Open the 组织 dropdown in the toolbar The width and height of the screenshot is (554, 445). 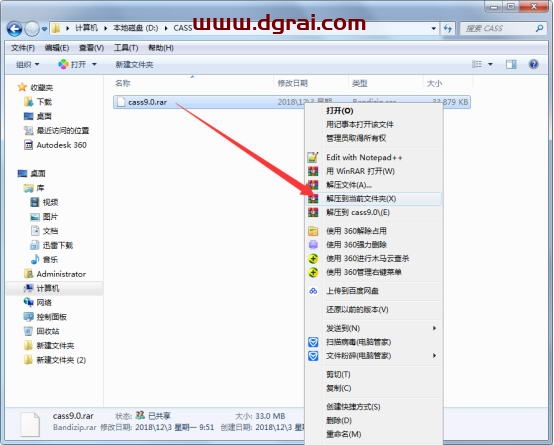pos(28,65)
